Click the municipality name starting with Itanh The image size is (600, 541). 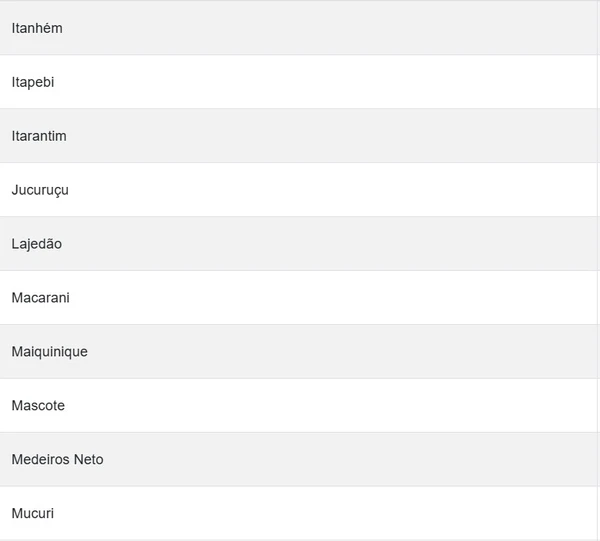point(37,28)
